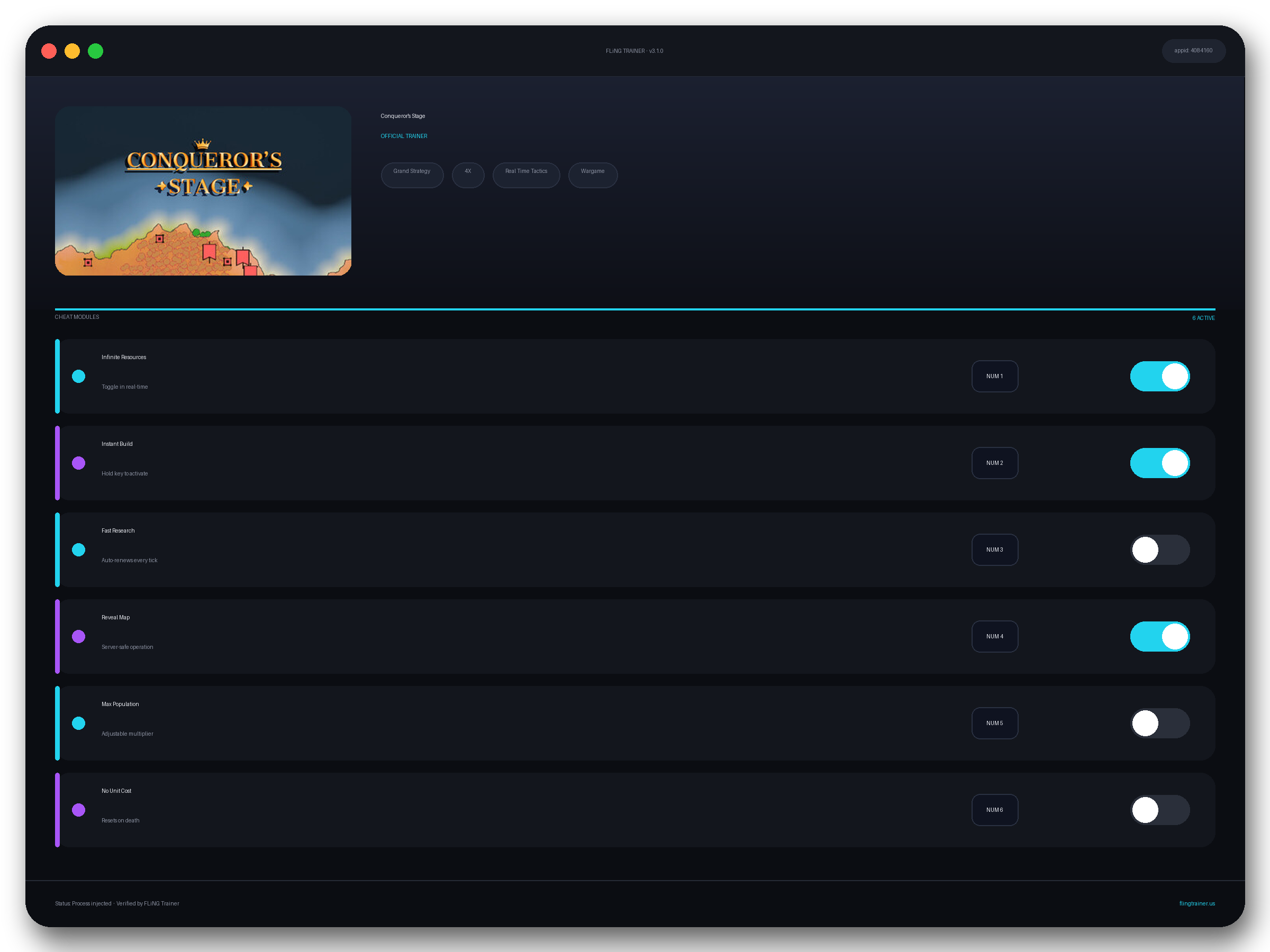Click the purple dot beside Instant Build
Screen dimensions: 1270x952
[x=79, y=463]
